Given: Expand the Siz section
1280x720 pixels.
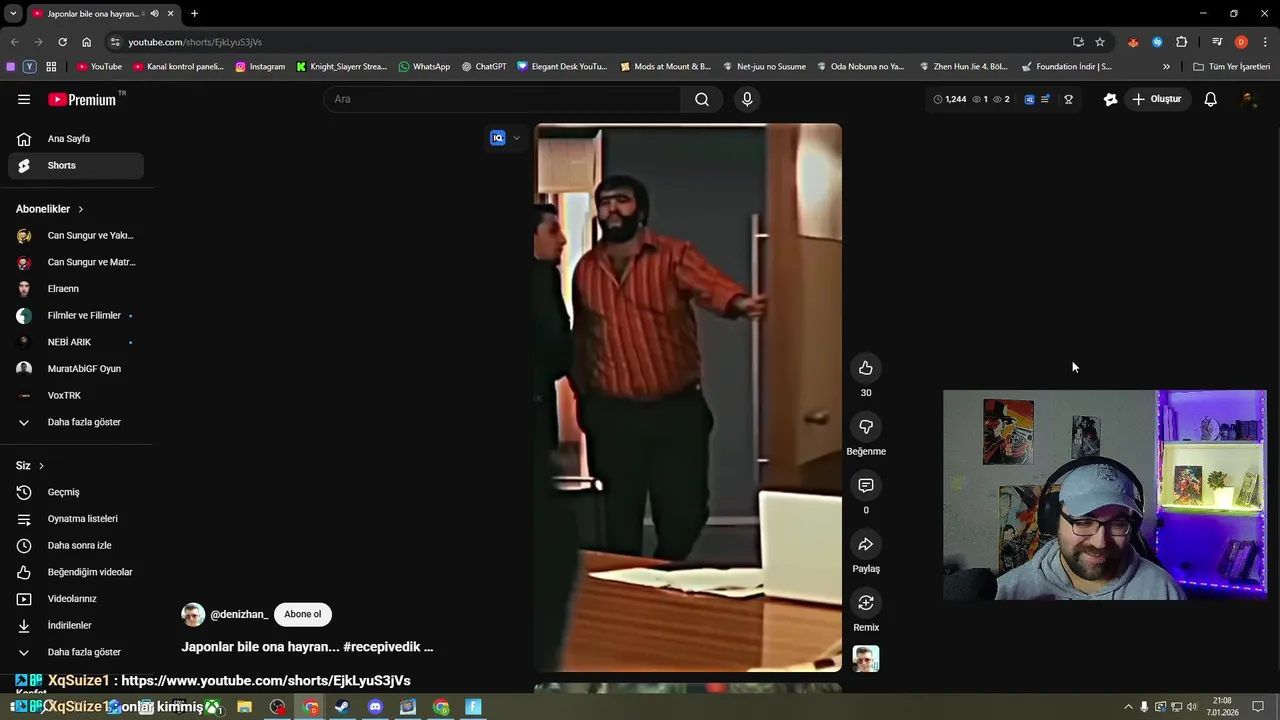Looking at the screenshot, I should tap(30, 466).
